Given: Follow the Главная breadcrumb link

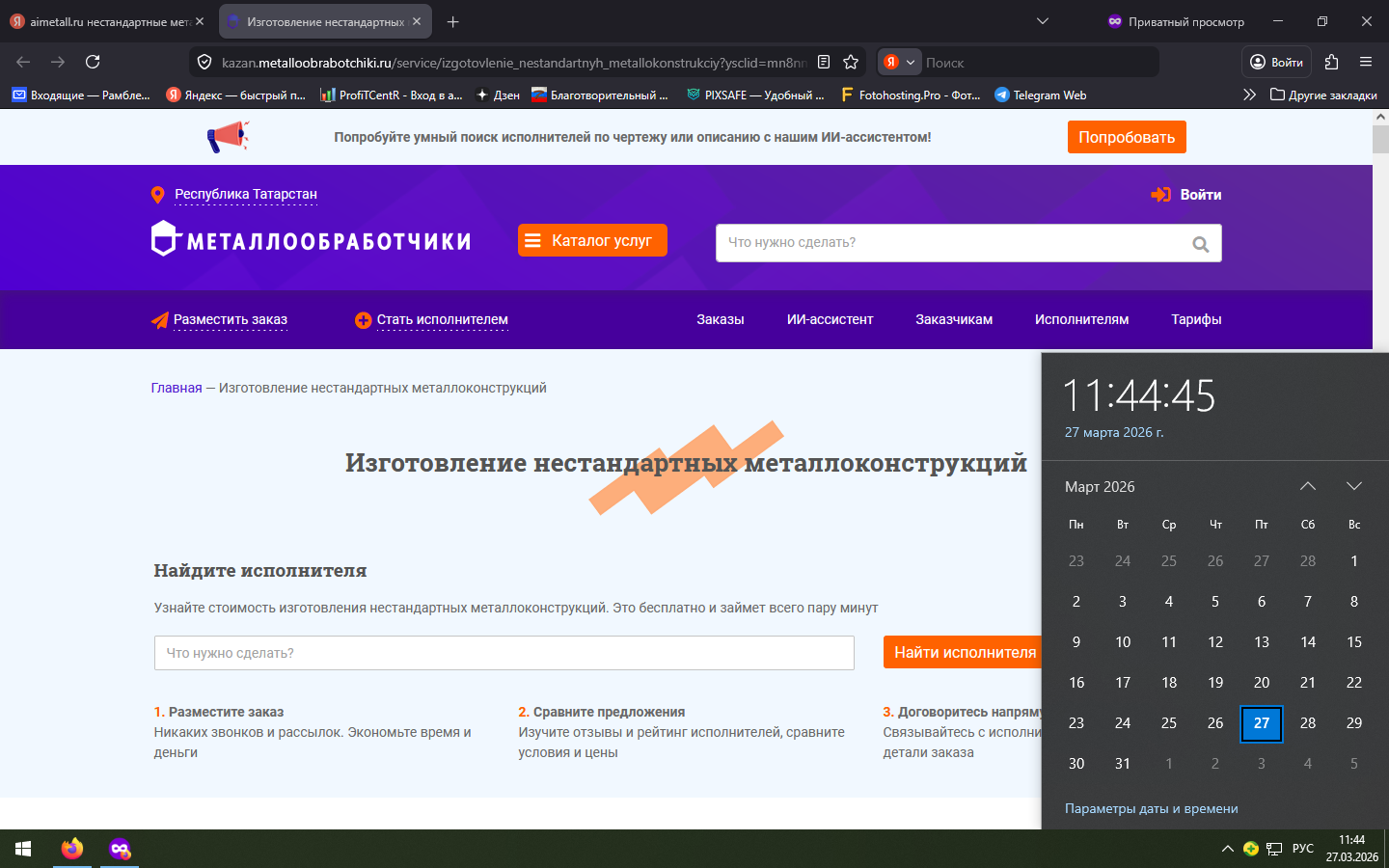Looking at the screenshot, I should pyautogui.click(x=177, y=388).
